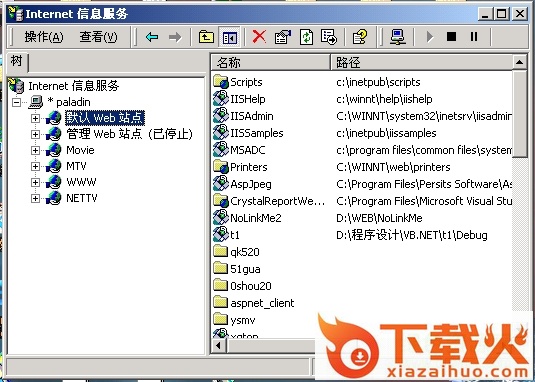
Task: Select the qk520 folder icon
Action: point(220,252)
